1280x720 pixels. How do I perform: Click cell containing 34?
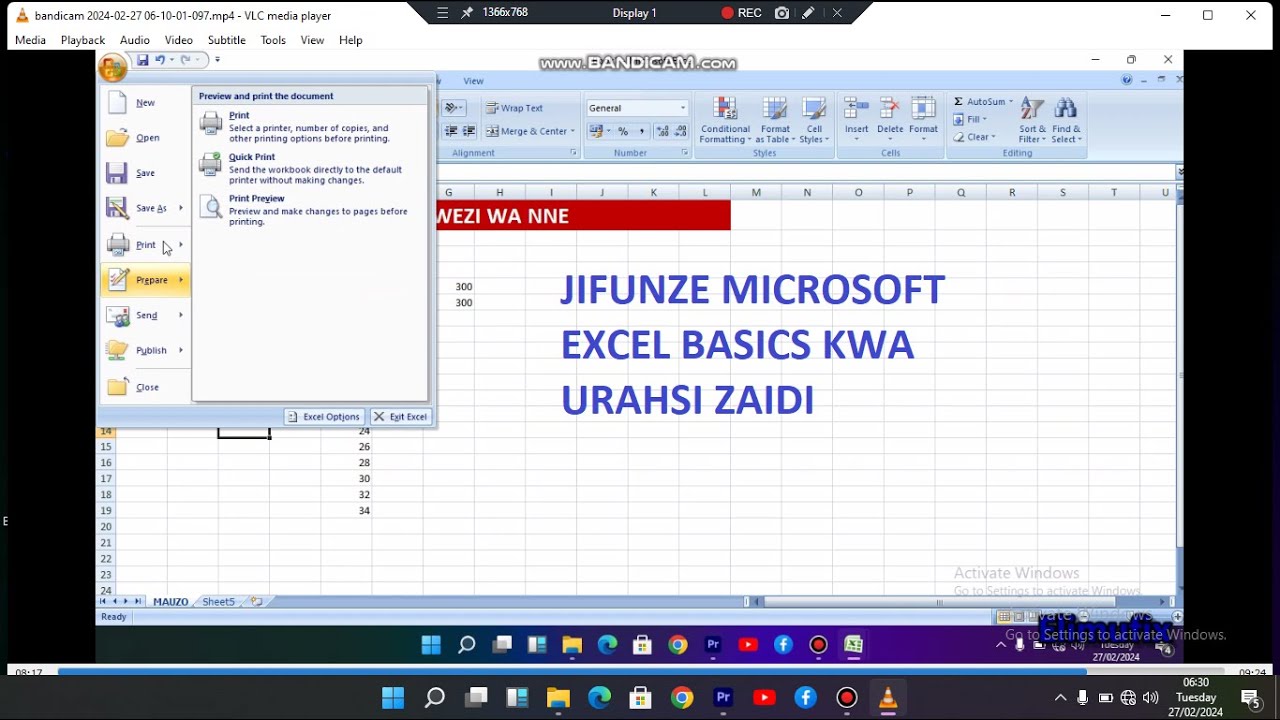click(x=346, y=511)
